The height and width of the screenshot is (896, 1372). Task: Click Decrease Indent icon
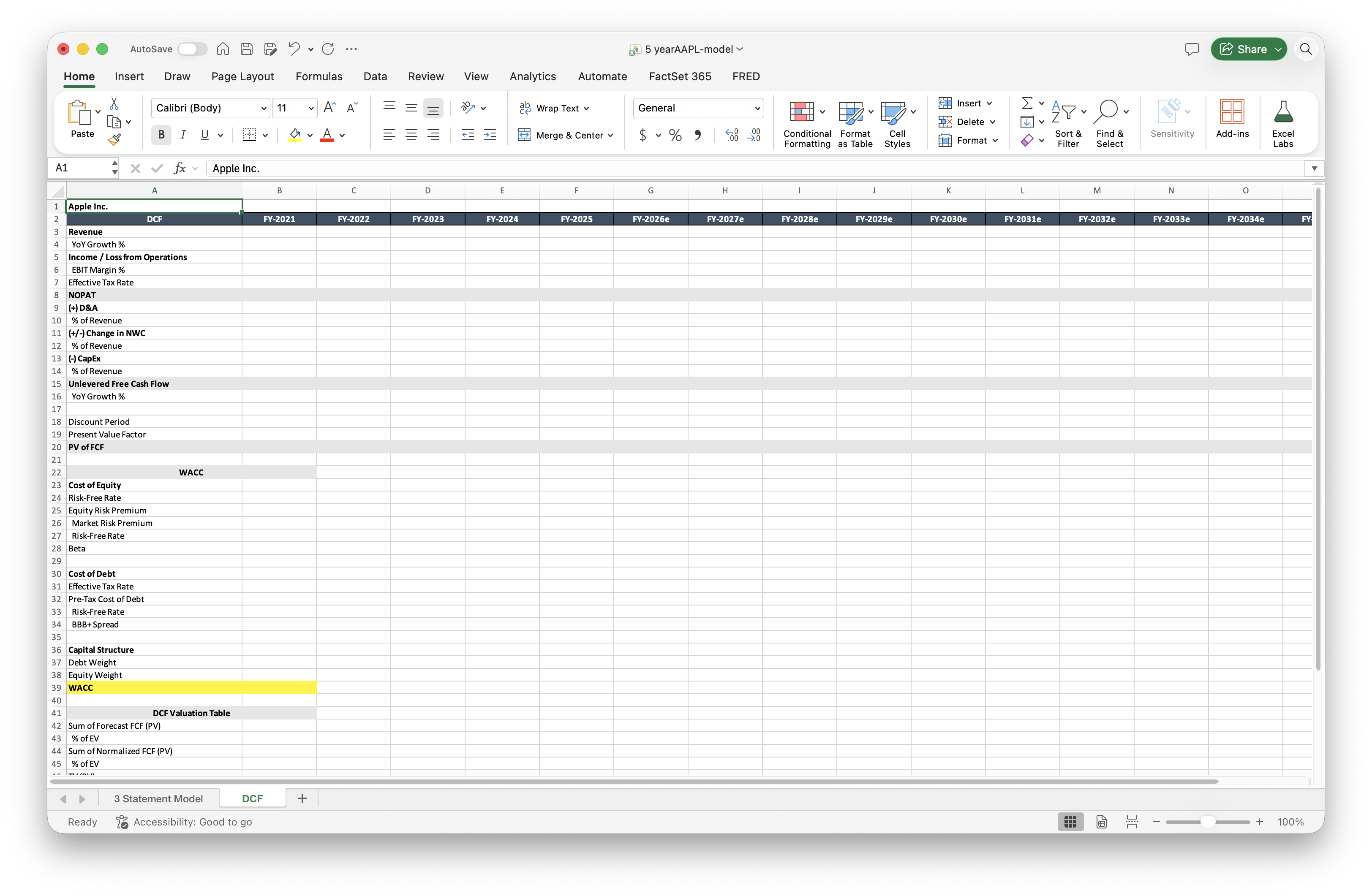[x=468, y=135]
